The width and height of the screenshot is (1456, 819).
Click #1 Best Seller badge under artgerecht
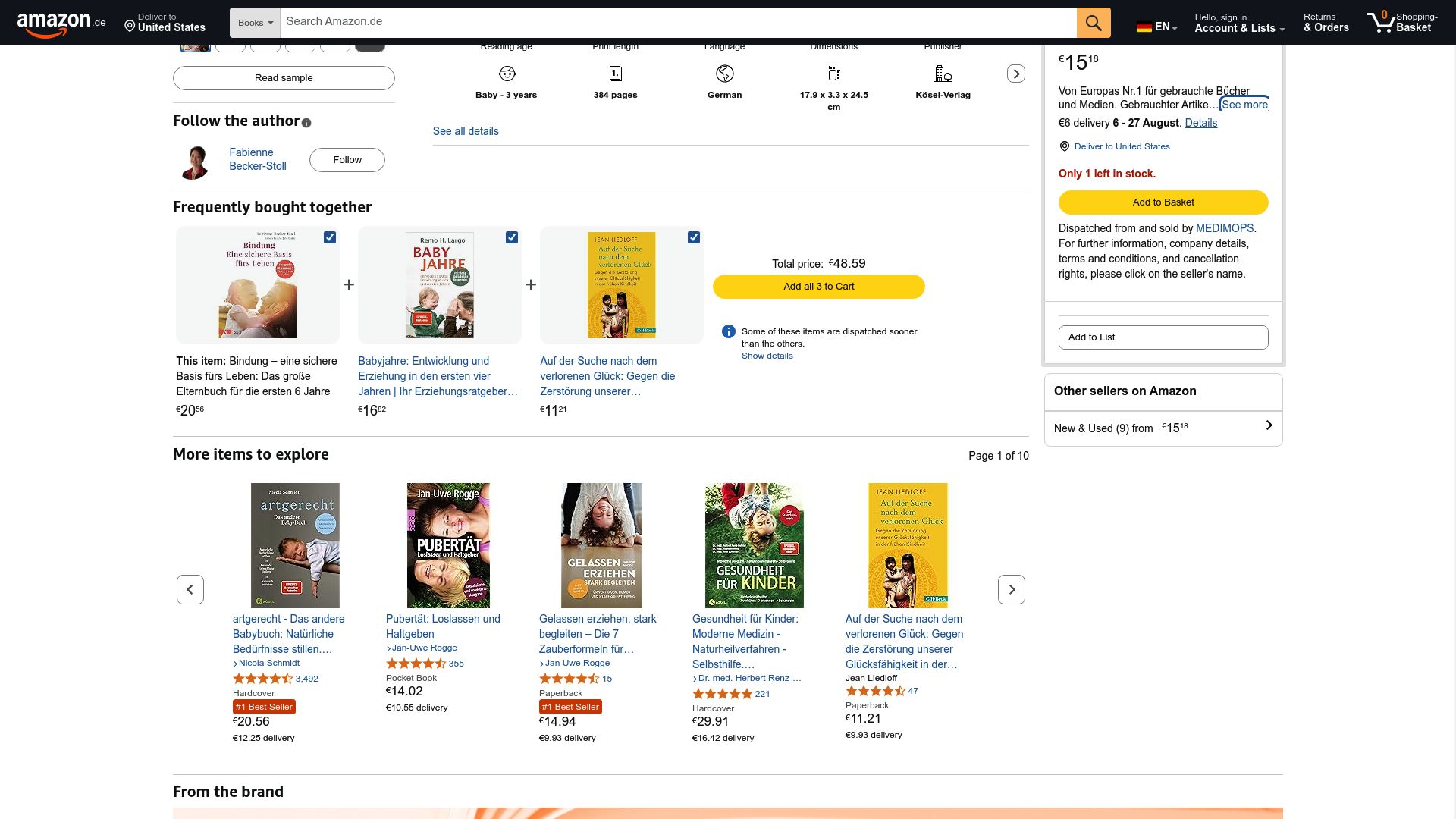[x=264, y=707]
